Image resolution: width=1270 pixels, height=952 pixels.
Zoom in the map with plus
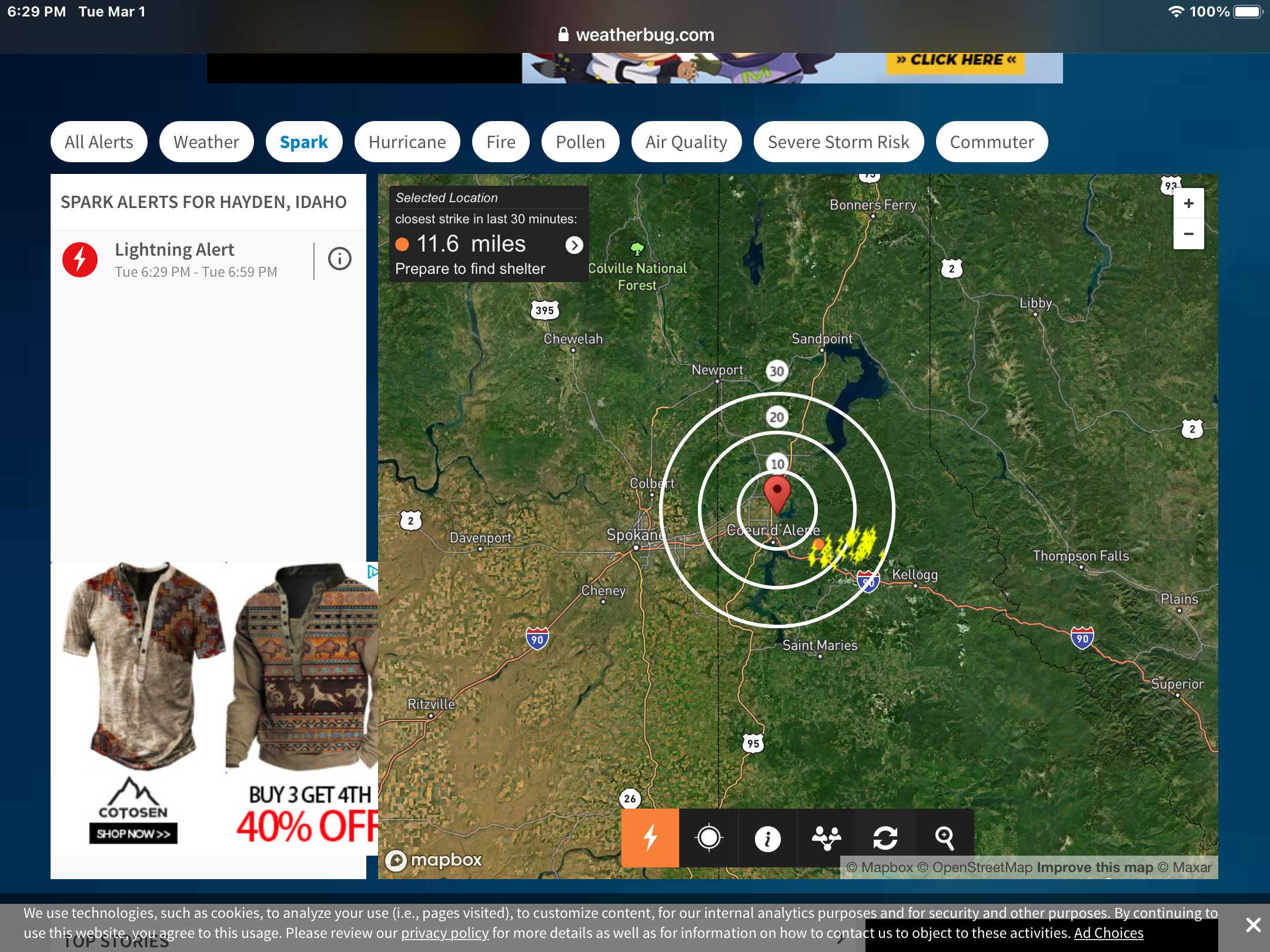1188,203
